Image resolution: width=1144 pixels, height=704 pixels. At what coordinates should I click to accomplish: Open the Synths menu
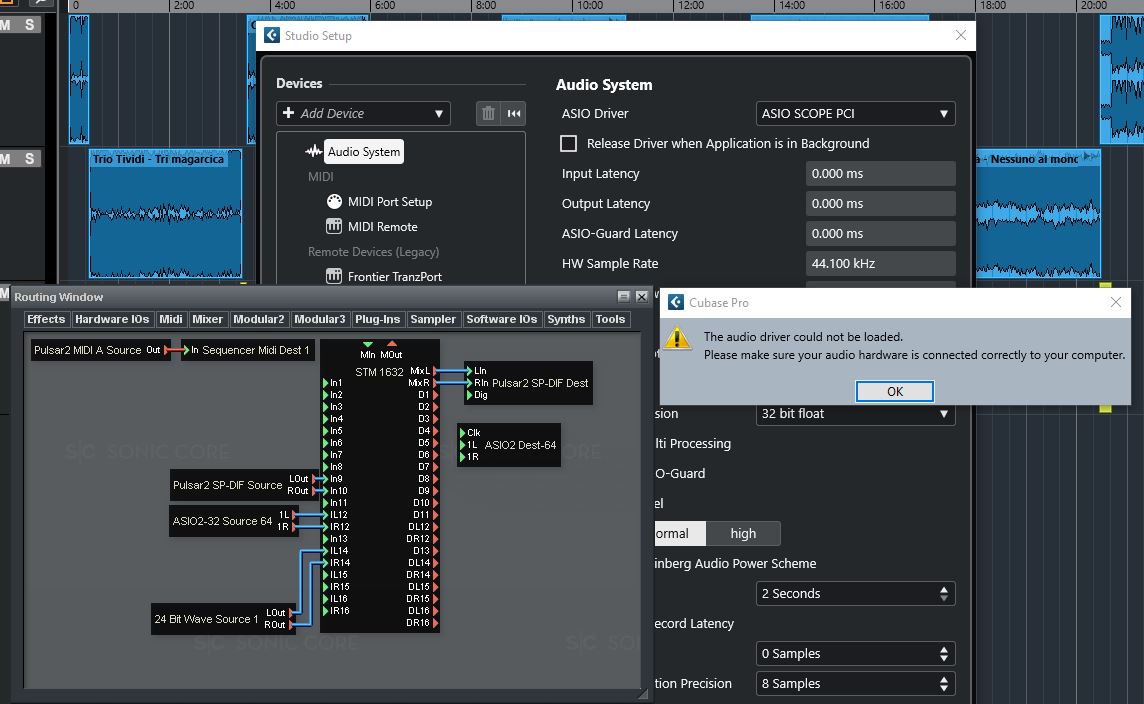[x=566, y=319]
